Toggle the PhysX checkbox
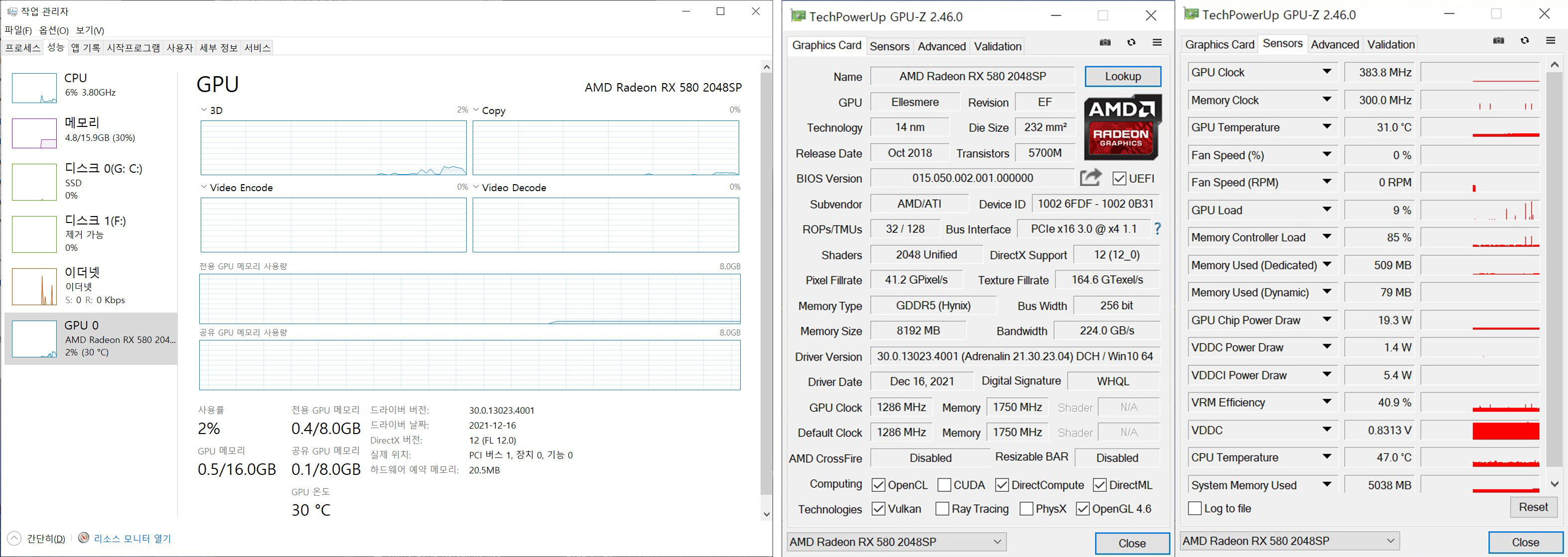The height and width of the screenshot is (557, 1568). click(1026, 508)
